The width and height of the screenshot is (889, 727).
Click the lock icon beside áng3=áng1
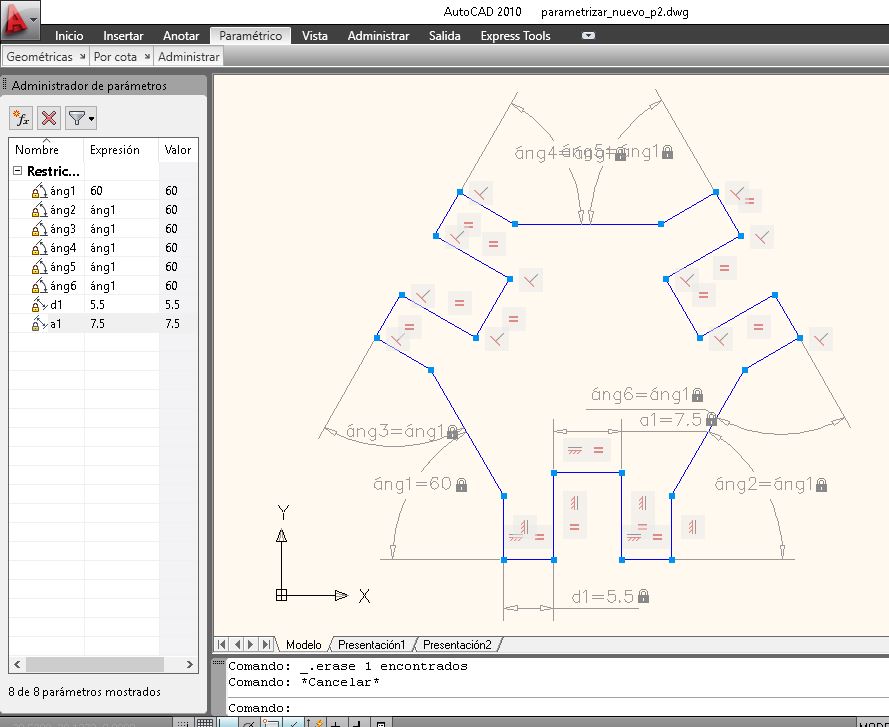[x=452, y=433]
